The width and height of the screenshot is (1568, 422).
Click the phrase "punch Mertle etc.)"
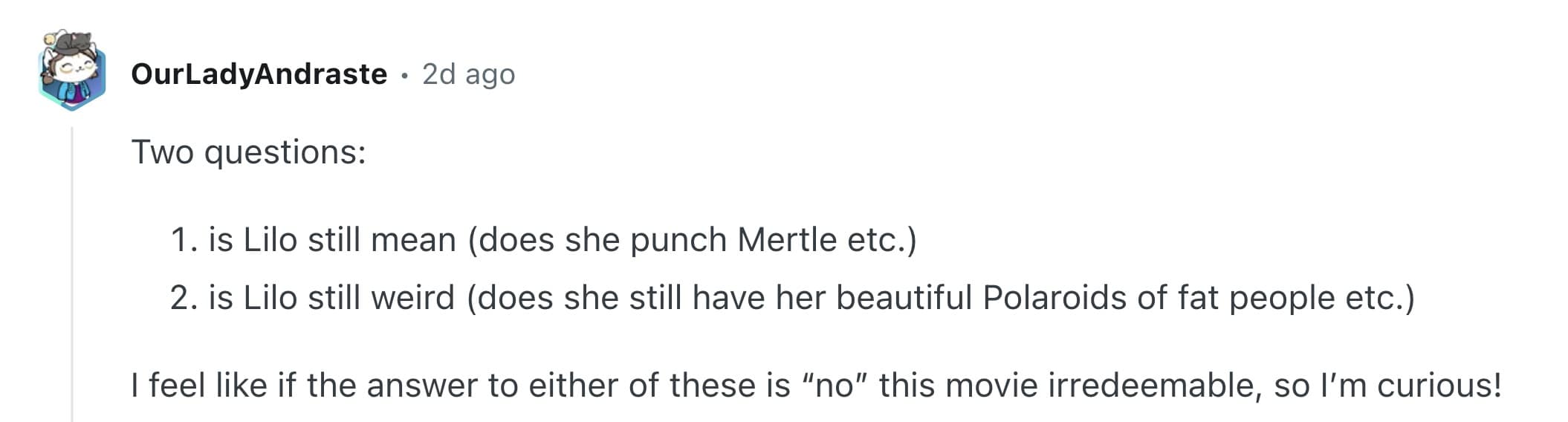[x=773, y=240]
